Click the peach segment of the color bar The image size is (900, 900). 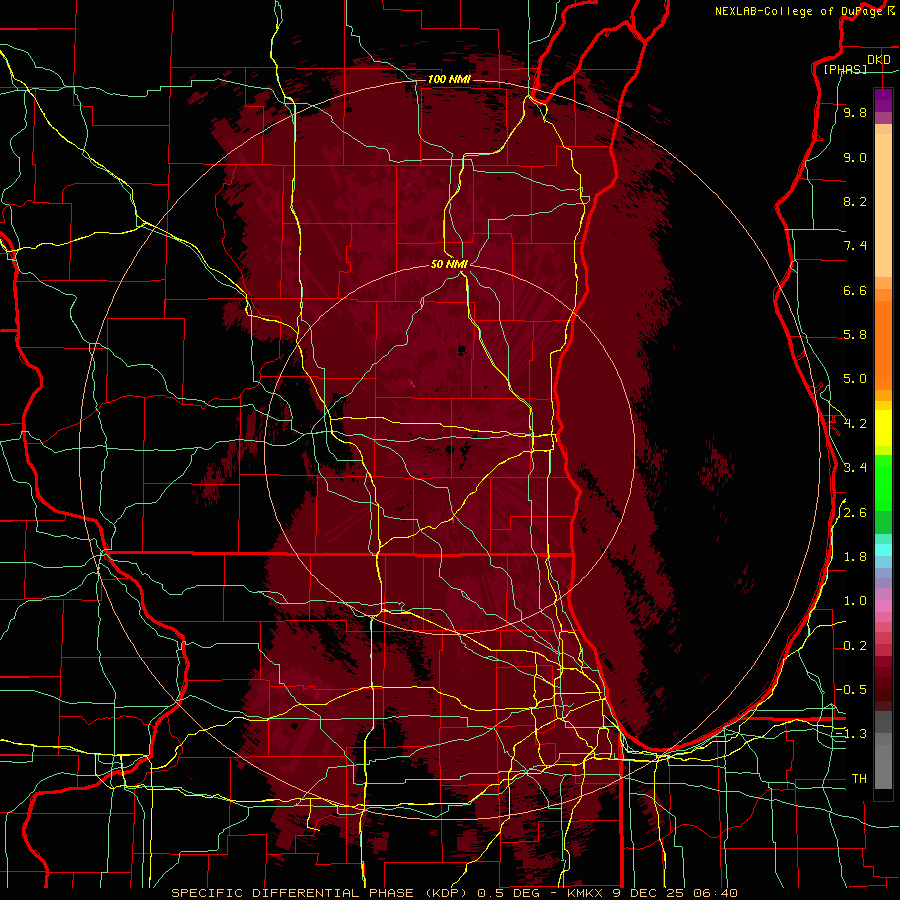[x=883, y=205]
